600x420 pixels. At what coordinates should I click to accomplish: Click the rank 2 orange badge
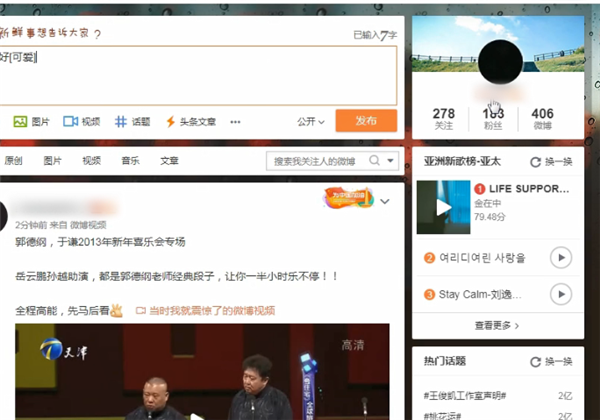429,258
